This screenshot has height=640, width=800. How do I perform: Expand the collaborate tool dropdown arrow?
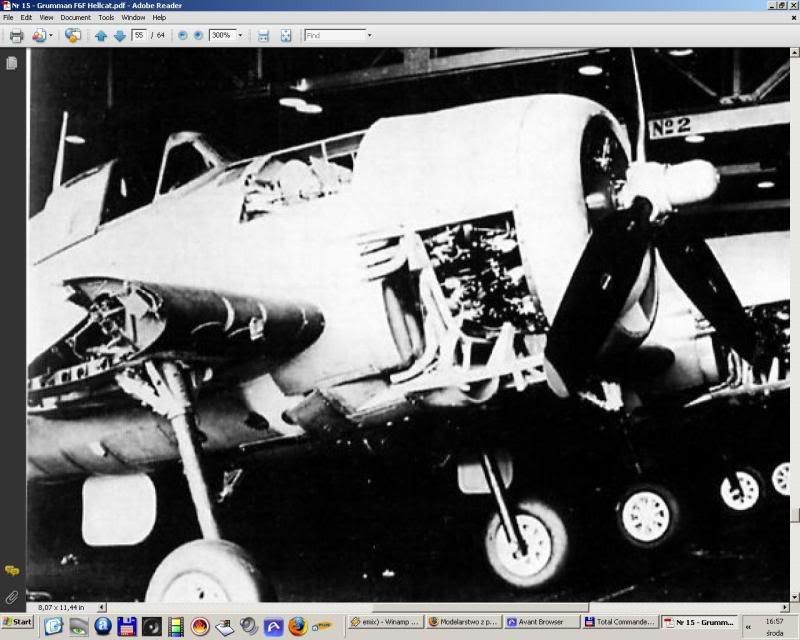coord(50,35)
